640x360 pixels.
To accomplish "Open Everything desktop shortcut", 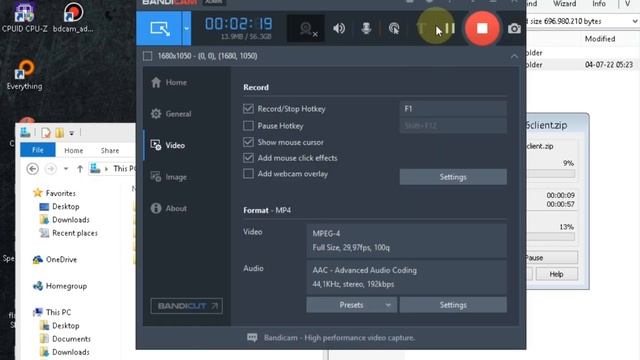I will [x=24, y=75].
